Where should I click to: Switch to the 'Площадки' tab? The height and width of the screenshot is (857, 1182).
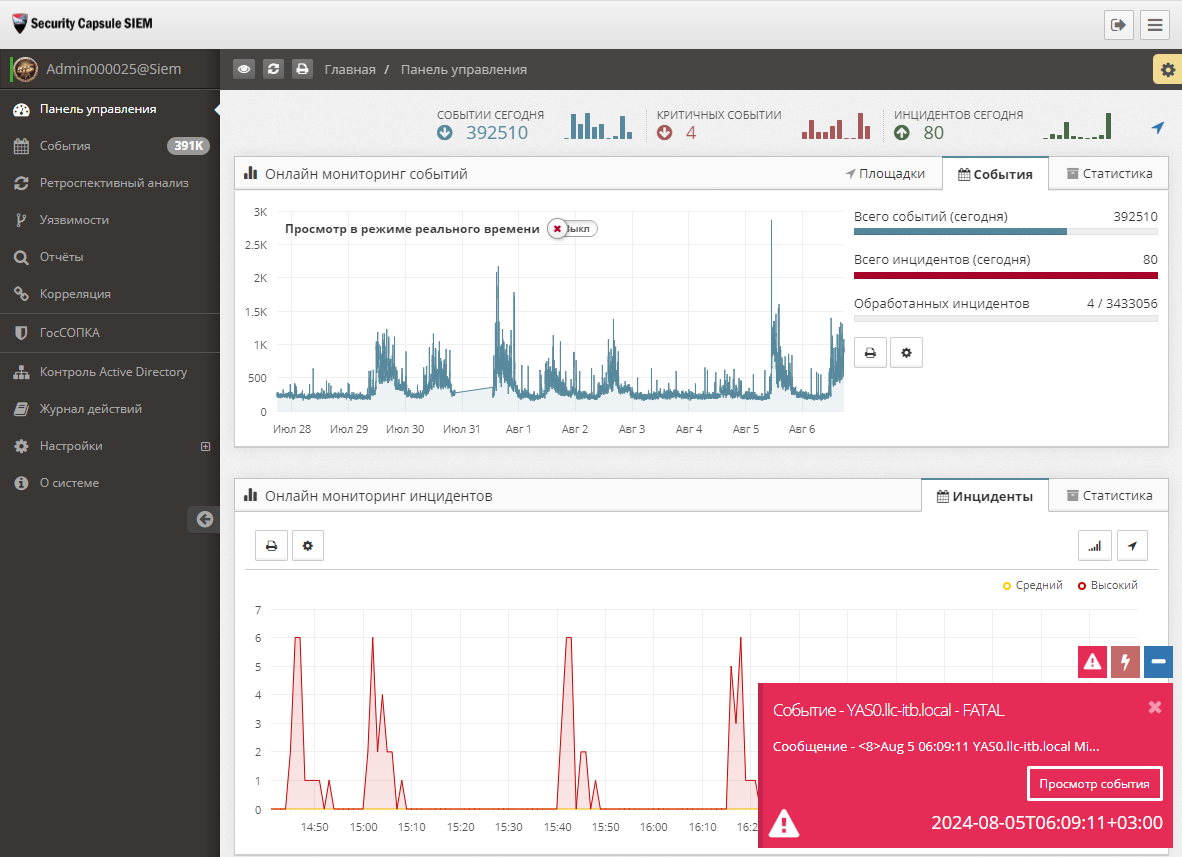tap(885, 173)
